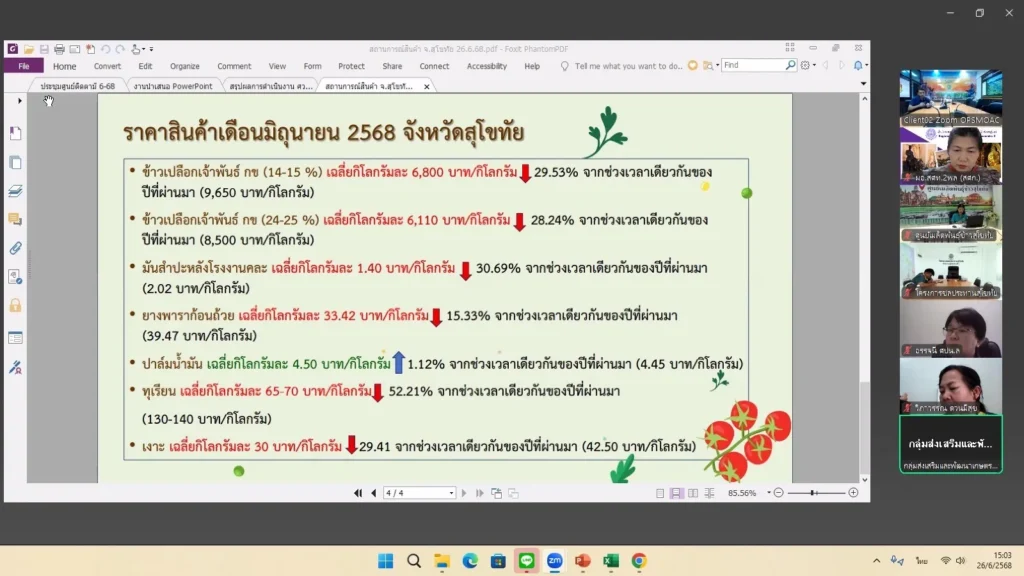
Task: Expand the document tab list arrow
Action: tap(863, 84)
